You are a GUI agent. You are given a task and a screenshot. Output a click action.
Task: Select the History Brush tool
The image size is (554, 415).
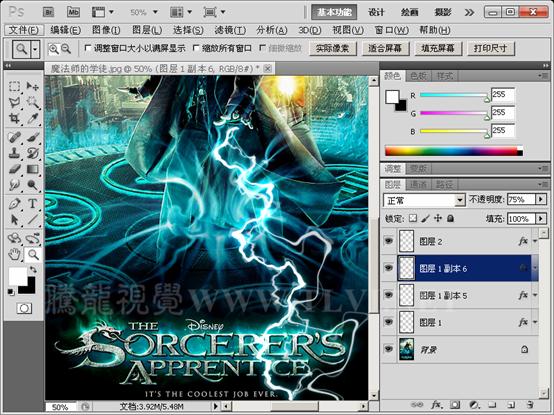(33, 153)
